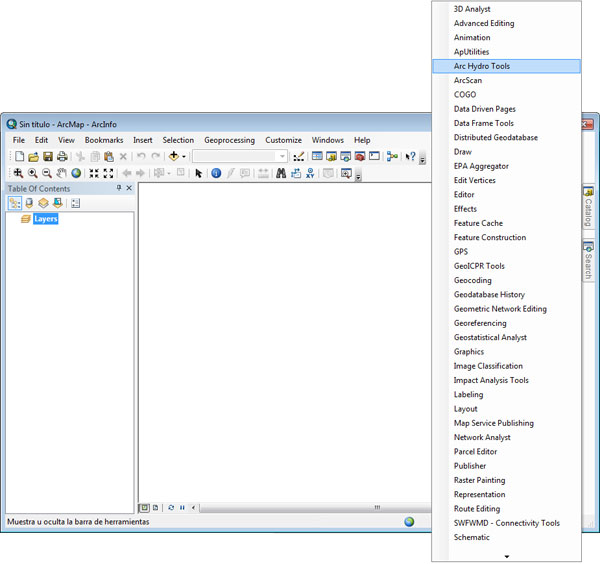Open the Table Of Contents window icon
Screen dimensions: 600x564
point(317,156)
